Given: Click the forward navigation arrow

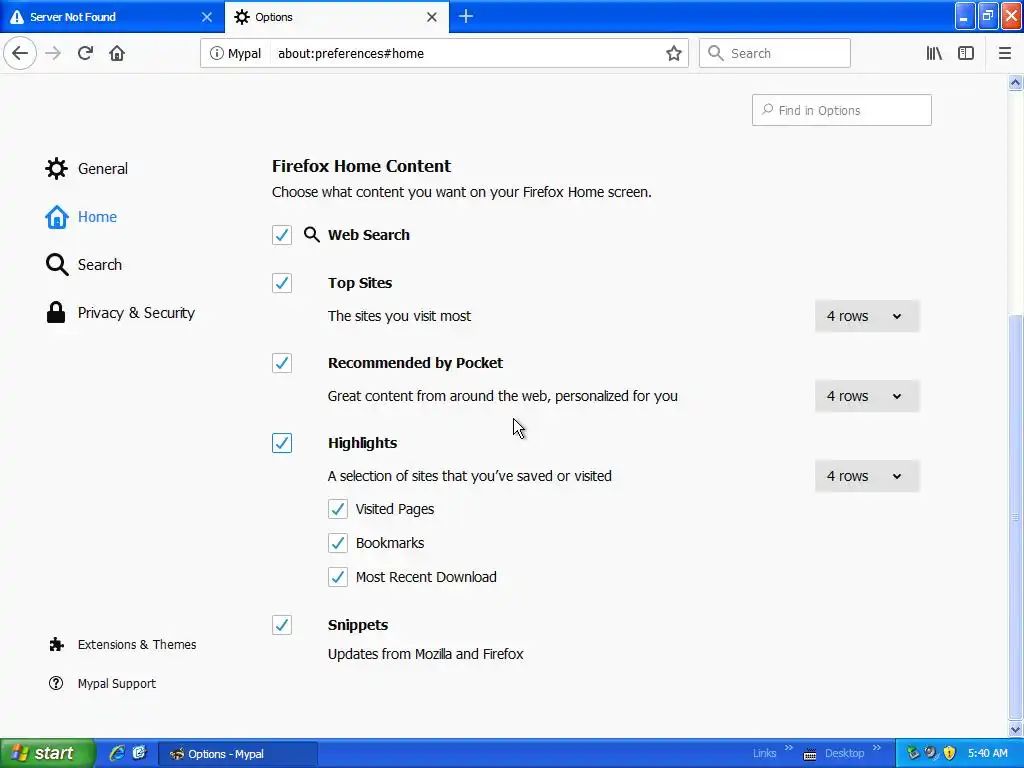Looking at the screenshot, I should (53, 53).
